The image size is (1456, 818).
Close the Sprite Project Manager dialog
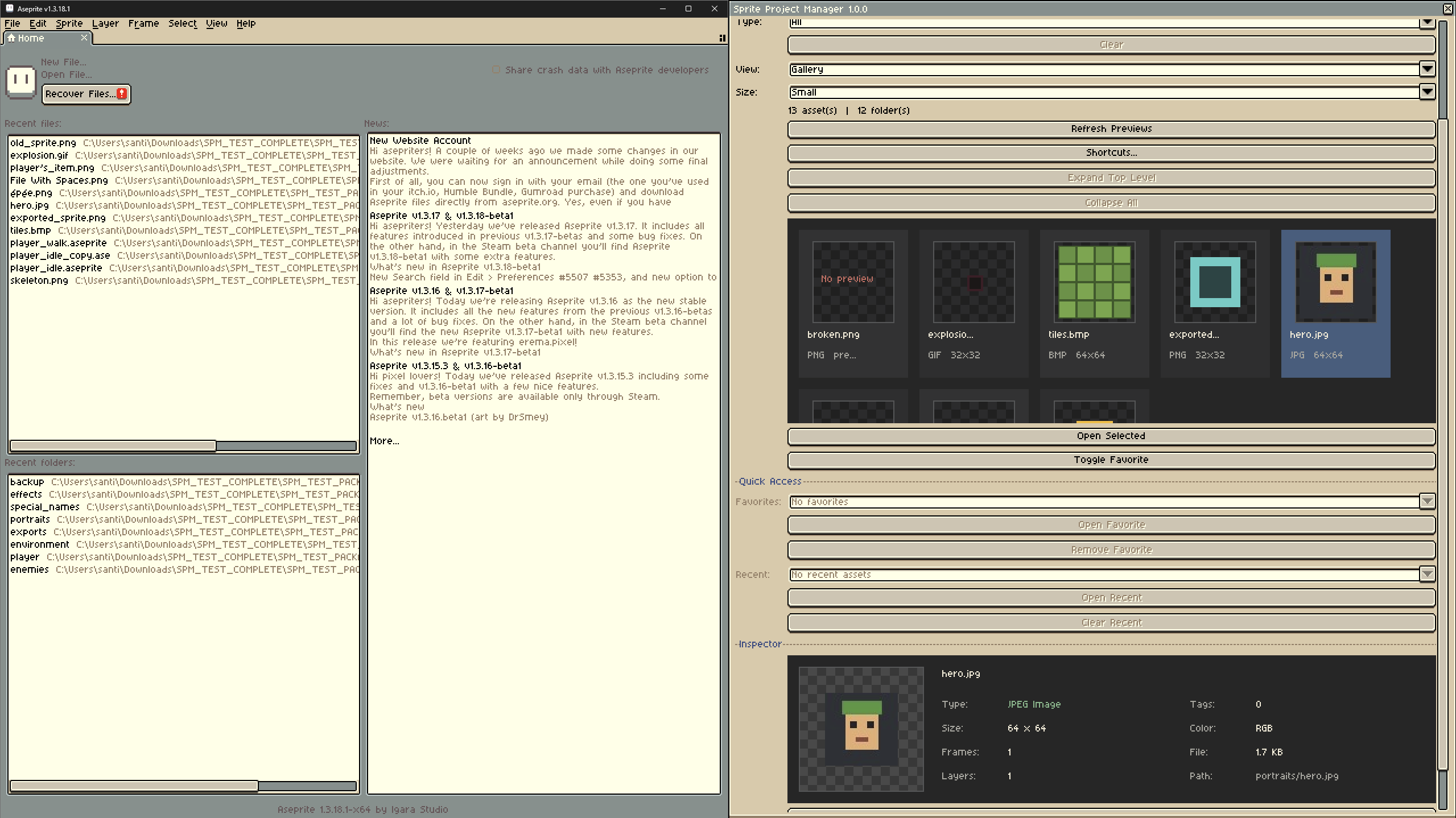[1448, 9]
